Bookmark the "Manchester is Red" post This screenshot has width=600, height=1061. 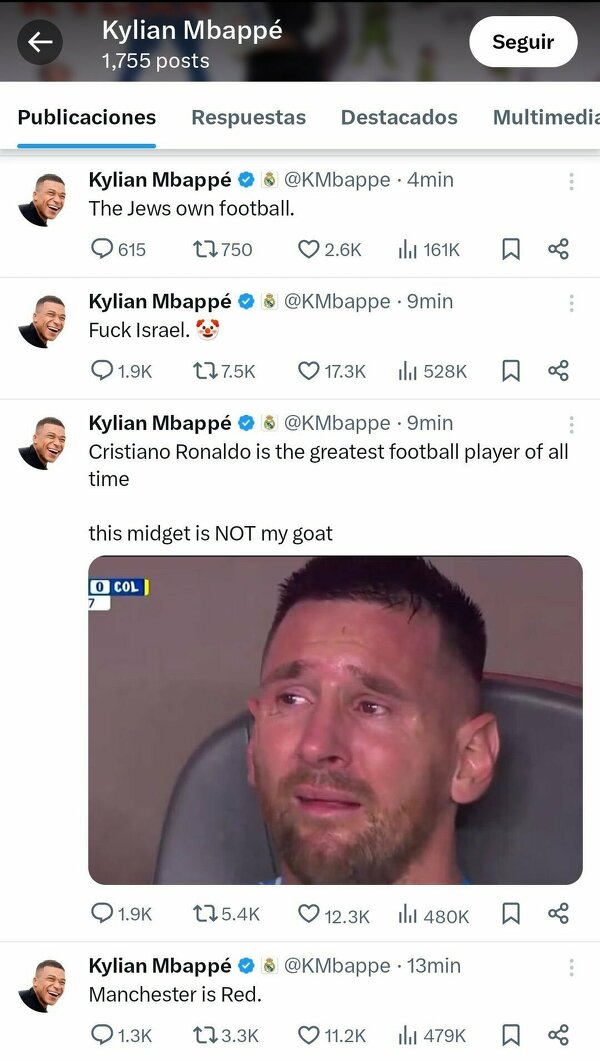[x=511, y=1035]
